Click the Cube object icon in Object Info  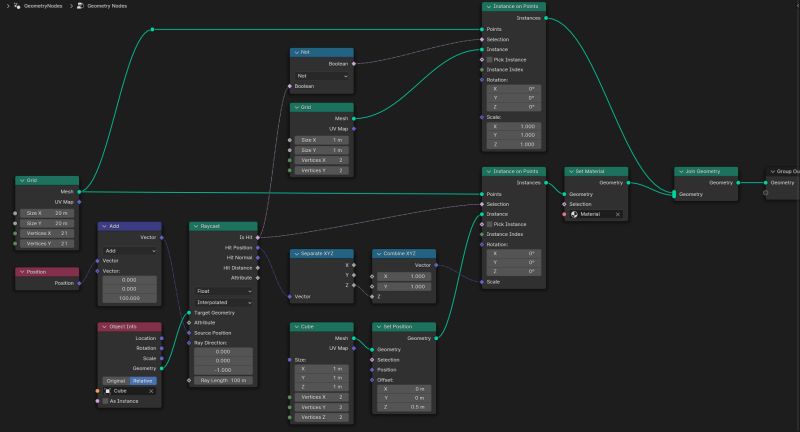click(x=108, y=391)
